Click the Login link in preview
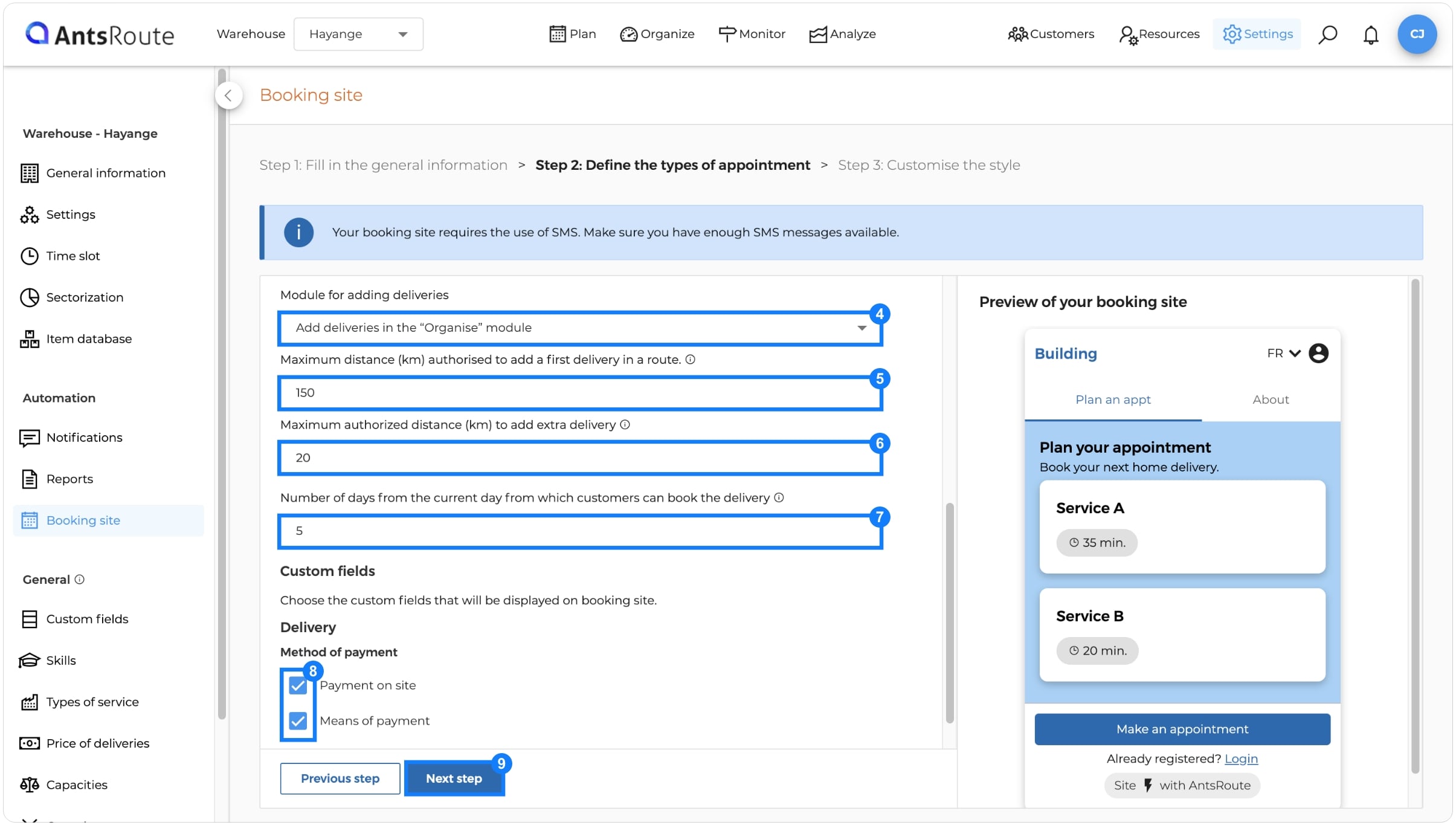 pos(1241,760)
